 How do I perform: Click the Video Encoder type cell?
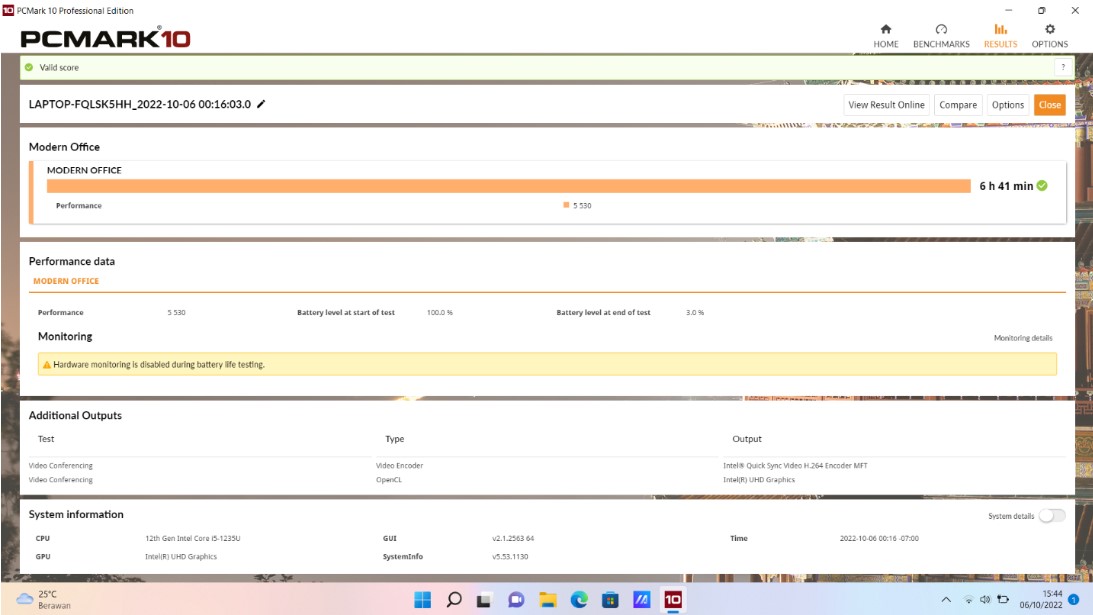(399, 466)
